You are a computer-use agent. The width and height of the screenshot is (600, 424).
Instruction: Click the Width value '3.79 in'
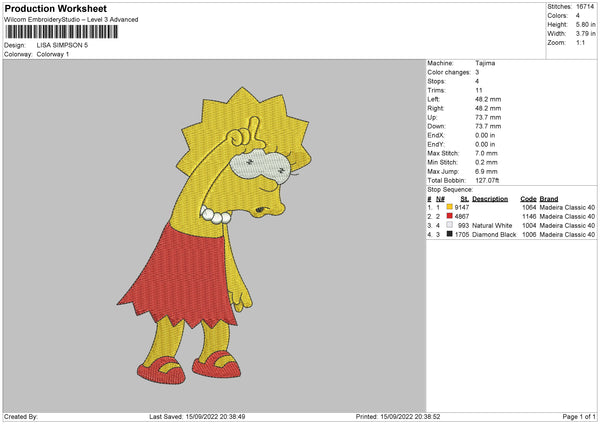585,34
